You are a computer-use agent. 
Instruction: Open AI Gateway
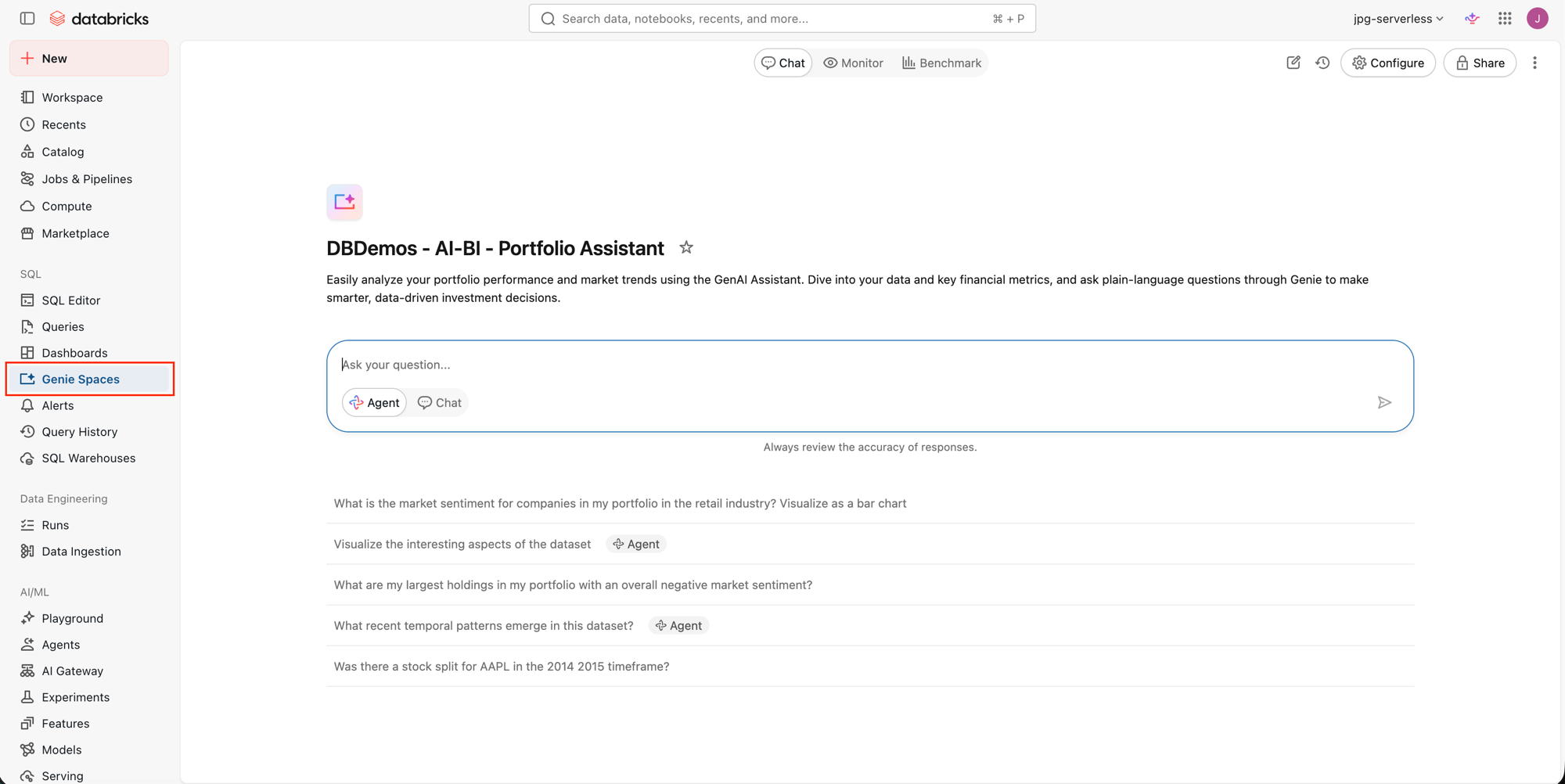(89, 671)
